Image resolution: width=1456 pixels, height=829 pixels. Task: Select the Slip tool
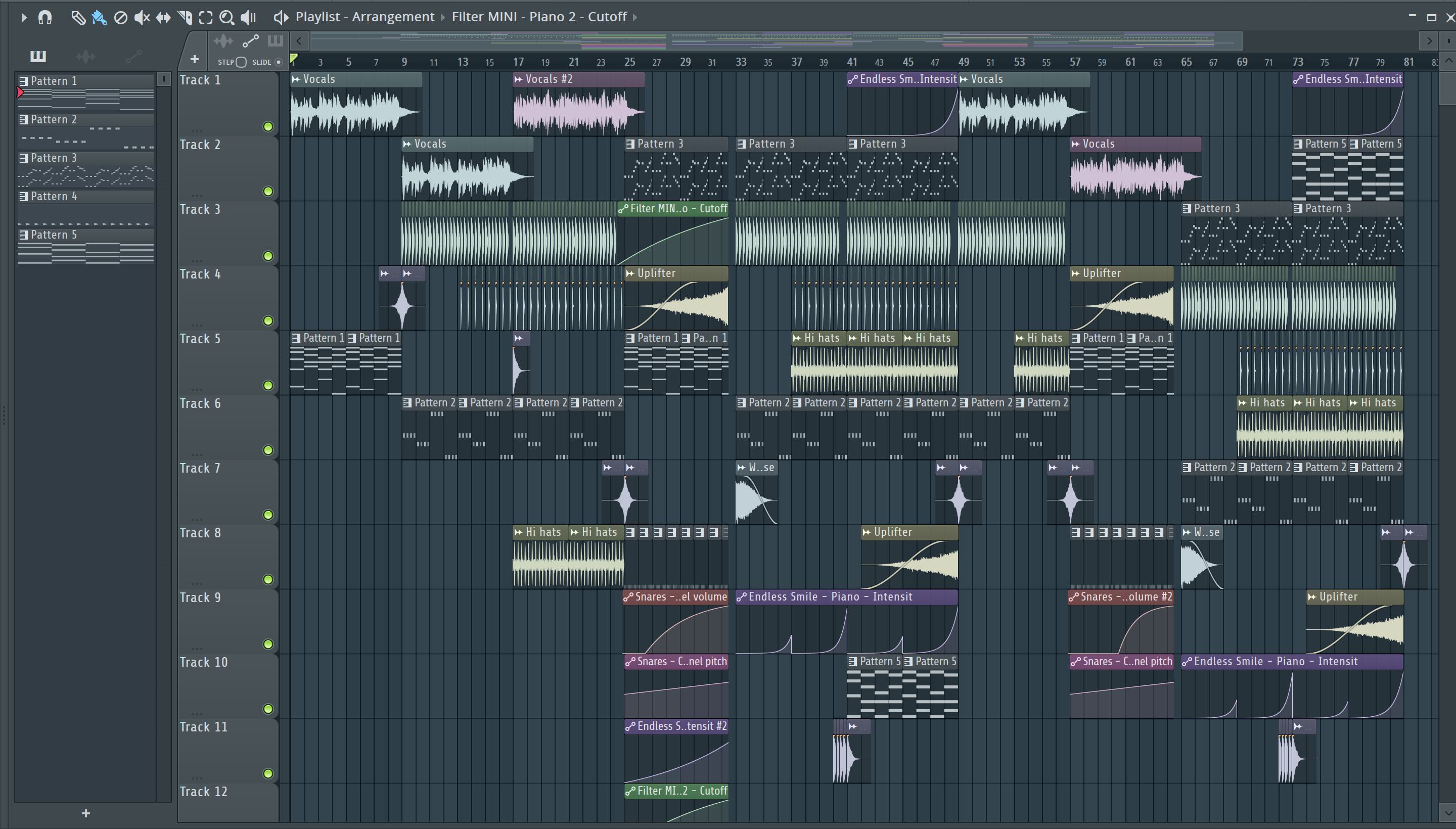coord(163,18)
